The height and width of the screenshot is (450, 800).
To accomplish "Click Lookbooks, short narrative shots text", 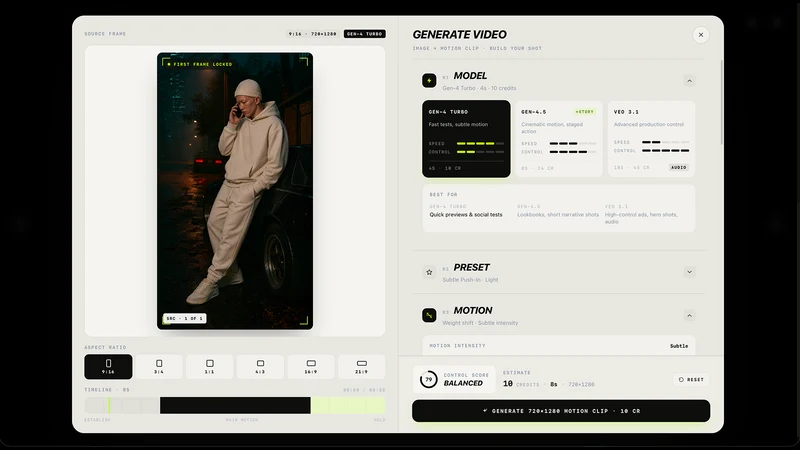I will click(x=558, y=215).
